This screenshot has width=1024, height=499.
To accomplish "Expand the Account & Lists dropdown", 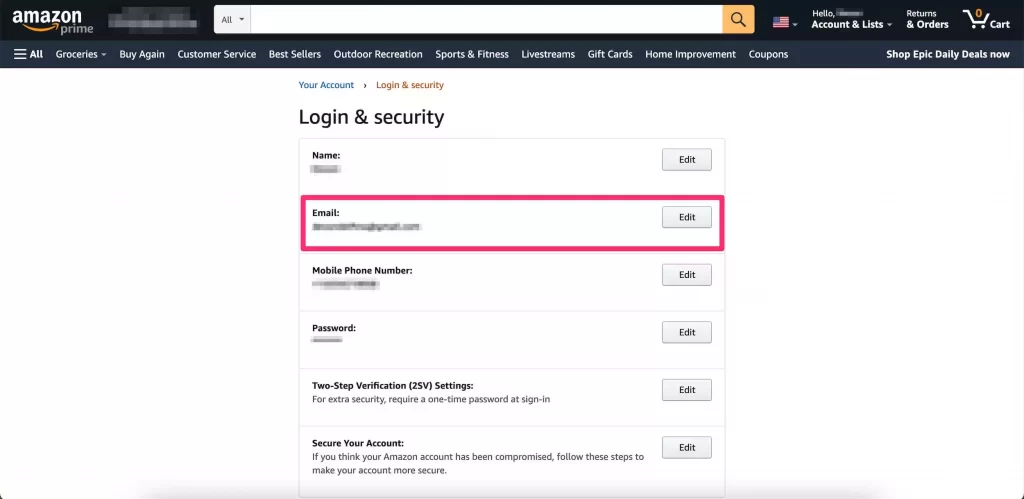I will (851, 24).
